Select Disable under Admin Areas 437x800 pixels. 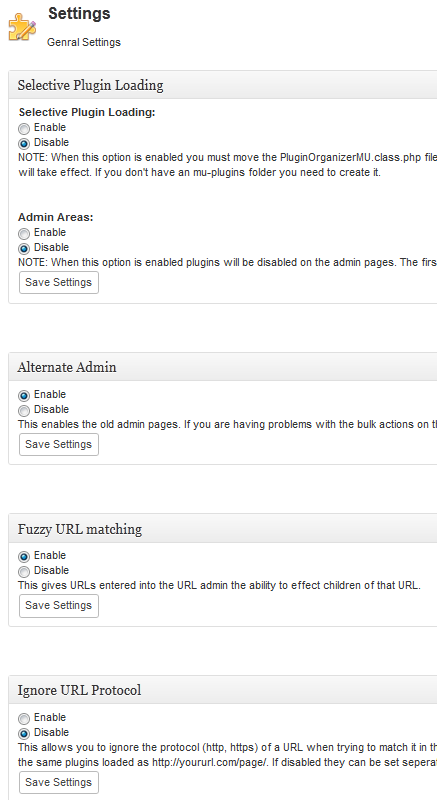[x=24, y=248]
